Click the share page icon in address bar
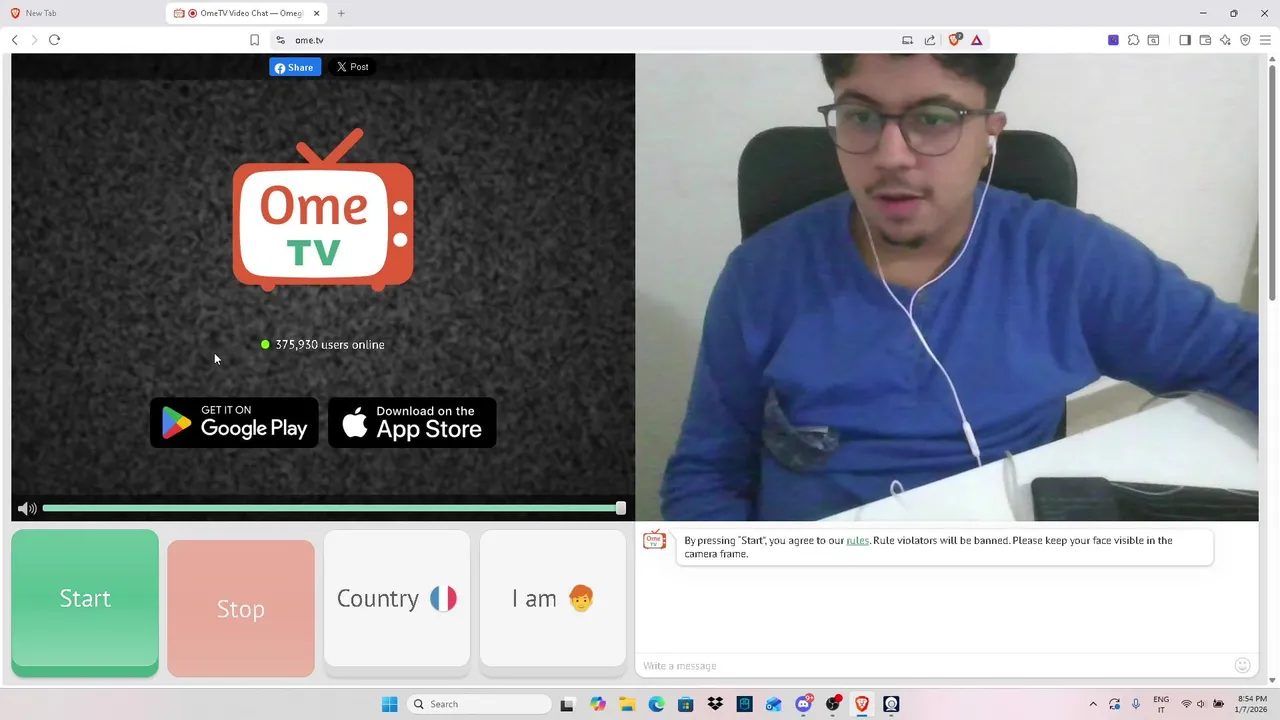This screenshot has height=720, width=1280. [x=930, y=40]
